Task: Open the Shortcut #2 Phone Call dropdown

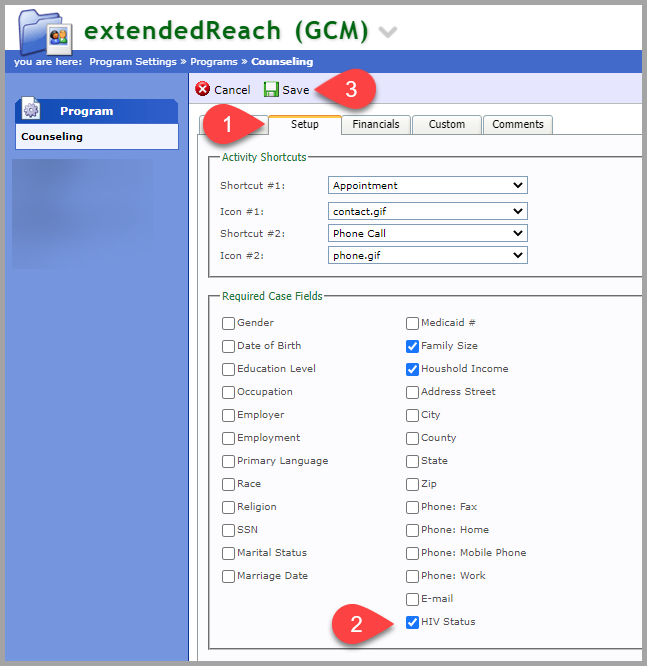Action: (427, 233)
